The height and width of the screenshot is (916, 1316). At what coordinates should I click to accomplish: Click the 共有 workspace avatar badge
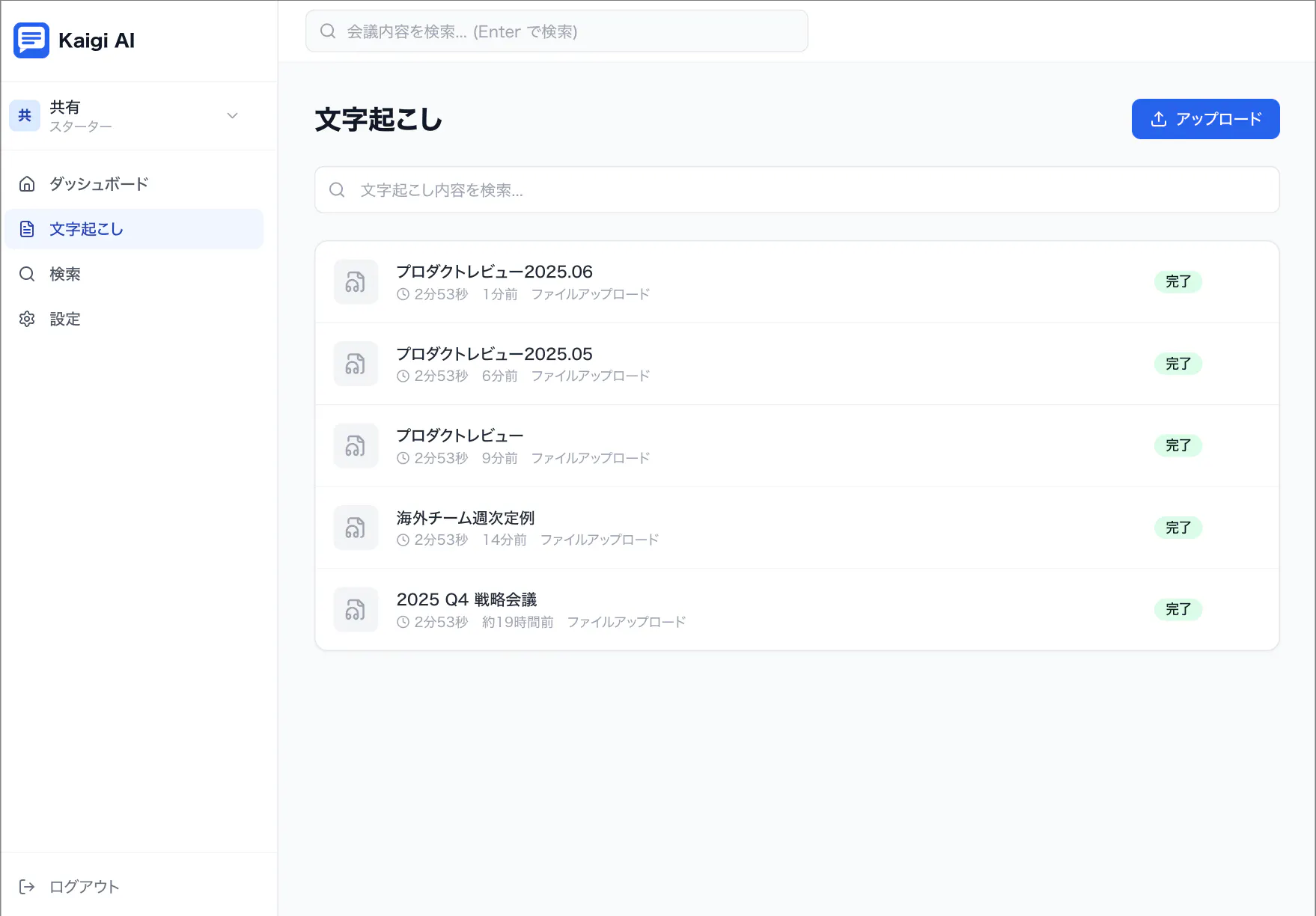[25, 115]
